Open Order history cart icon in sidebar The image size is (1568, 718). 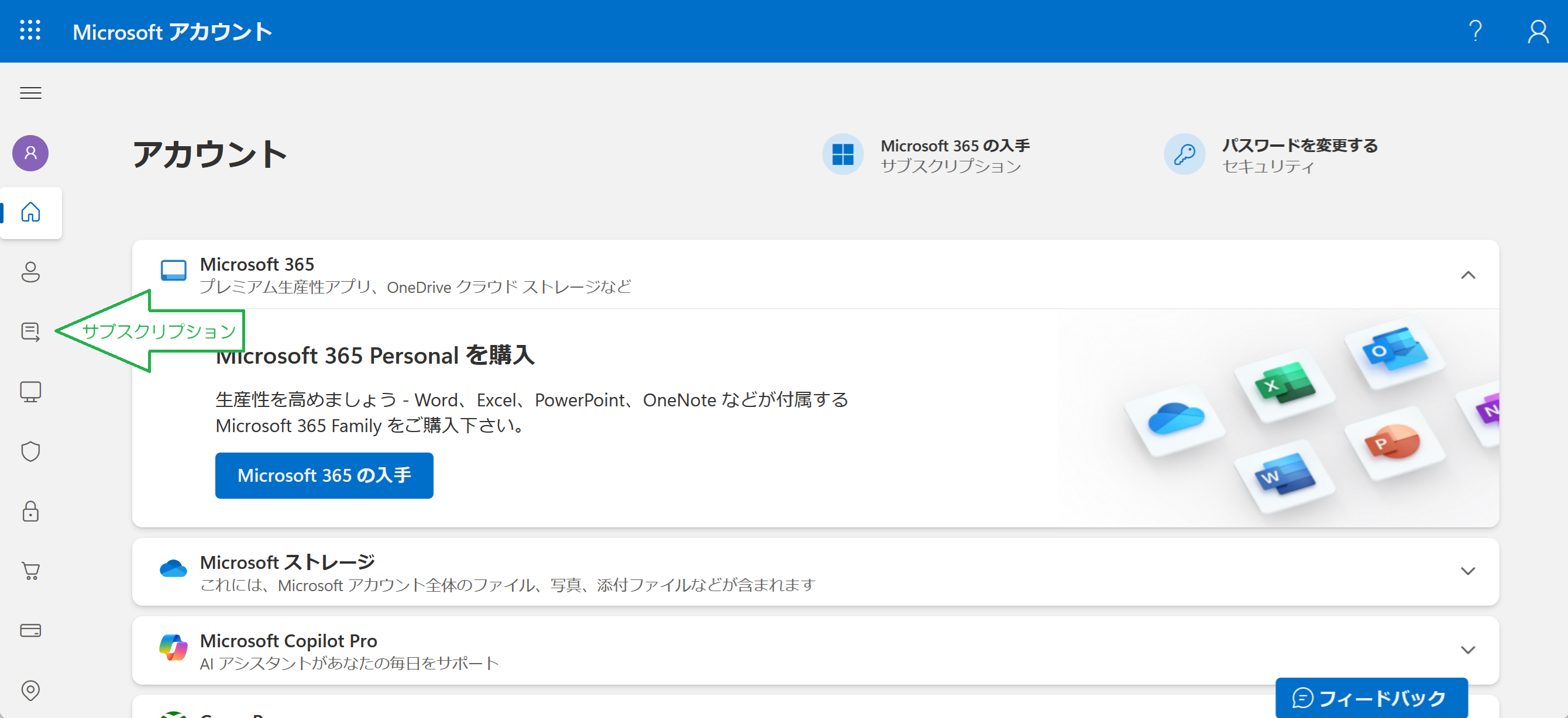(30, 570)
